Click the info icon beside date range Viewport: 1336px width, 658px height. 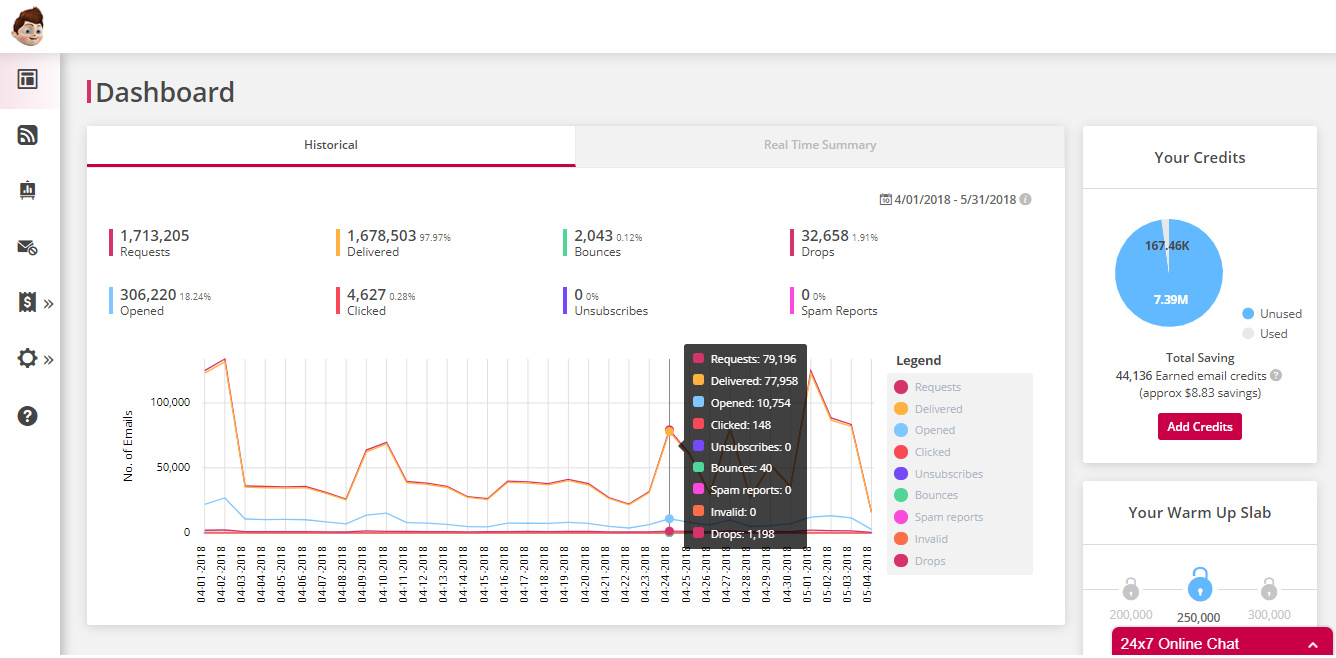point(1025,199)
